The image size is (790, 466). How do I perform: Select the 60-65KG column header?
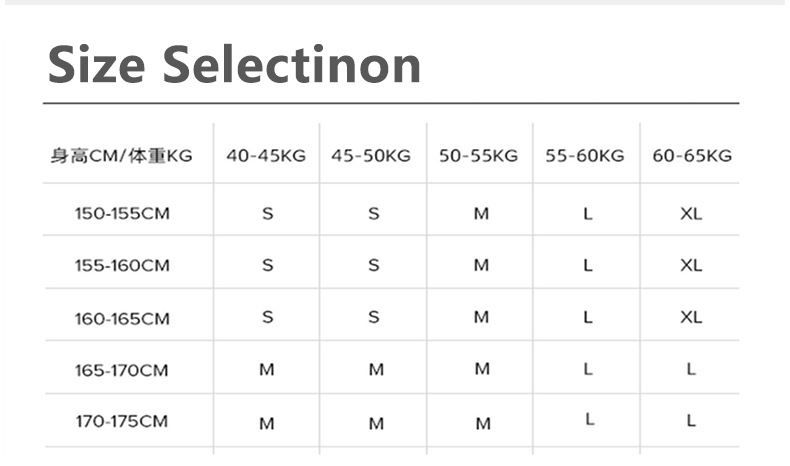(692, 156)
